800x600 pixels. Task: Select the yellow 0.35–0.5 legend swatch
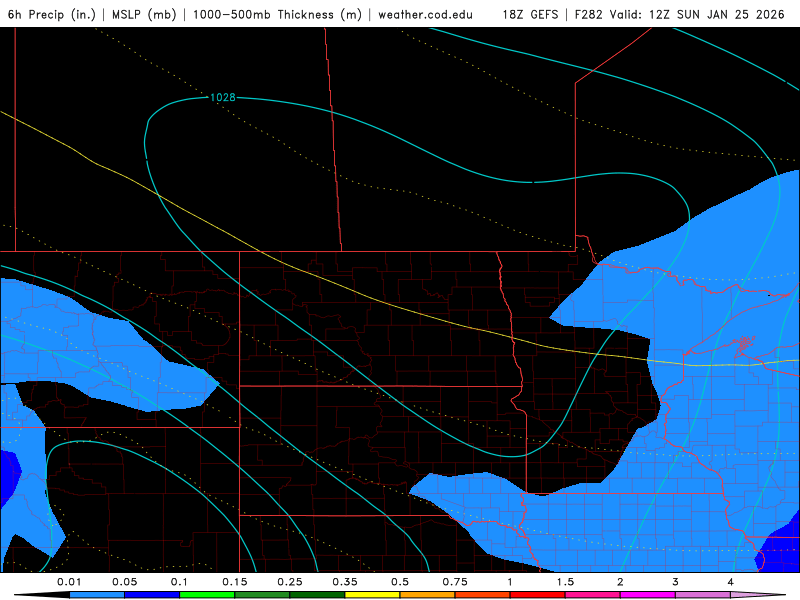tap(372, 595)
